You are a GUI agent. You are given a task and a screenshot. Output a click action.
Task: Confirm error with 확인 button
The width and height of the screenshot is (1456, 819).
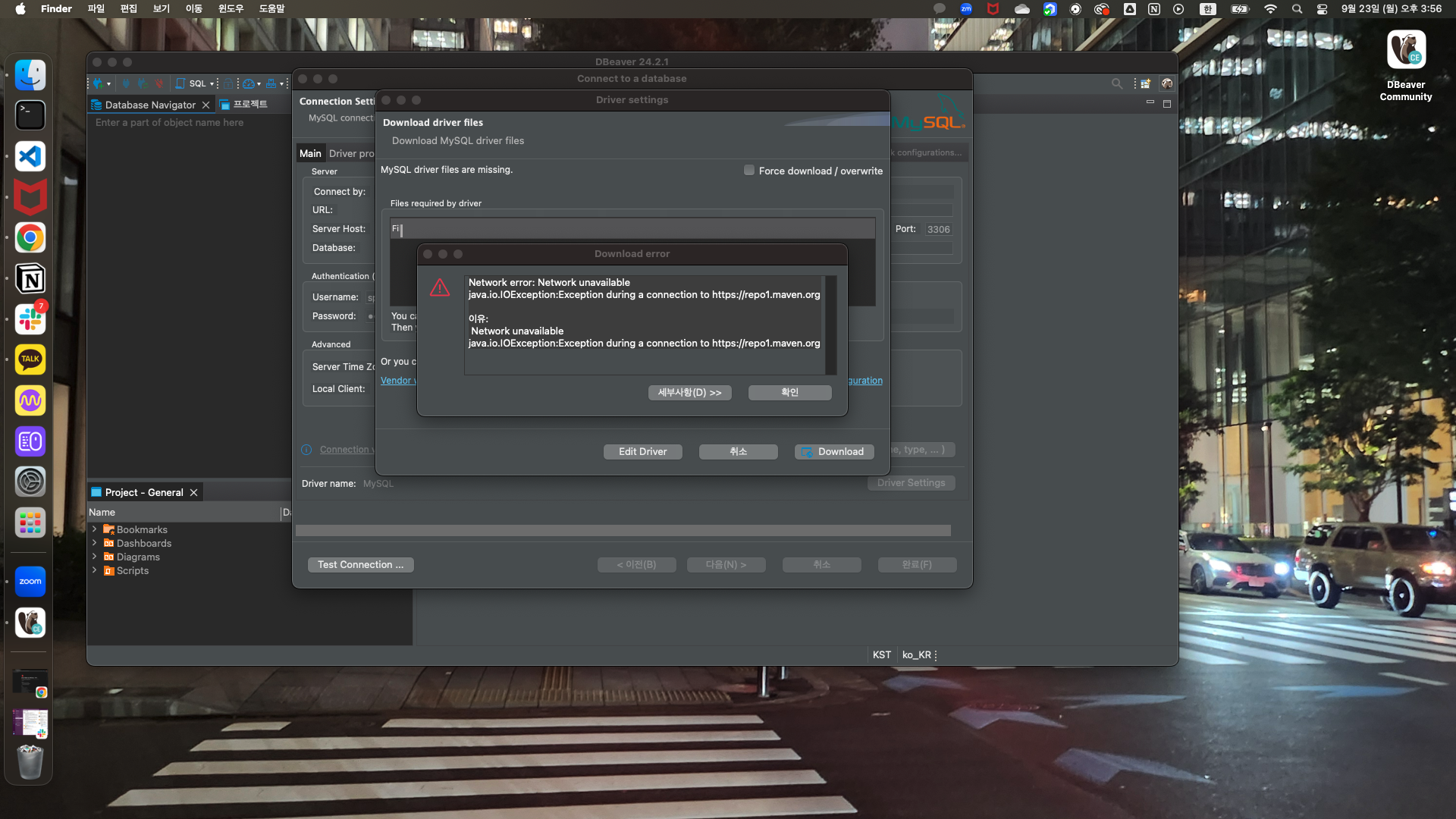tap(790, 392)
